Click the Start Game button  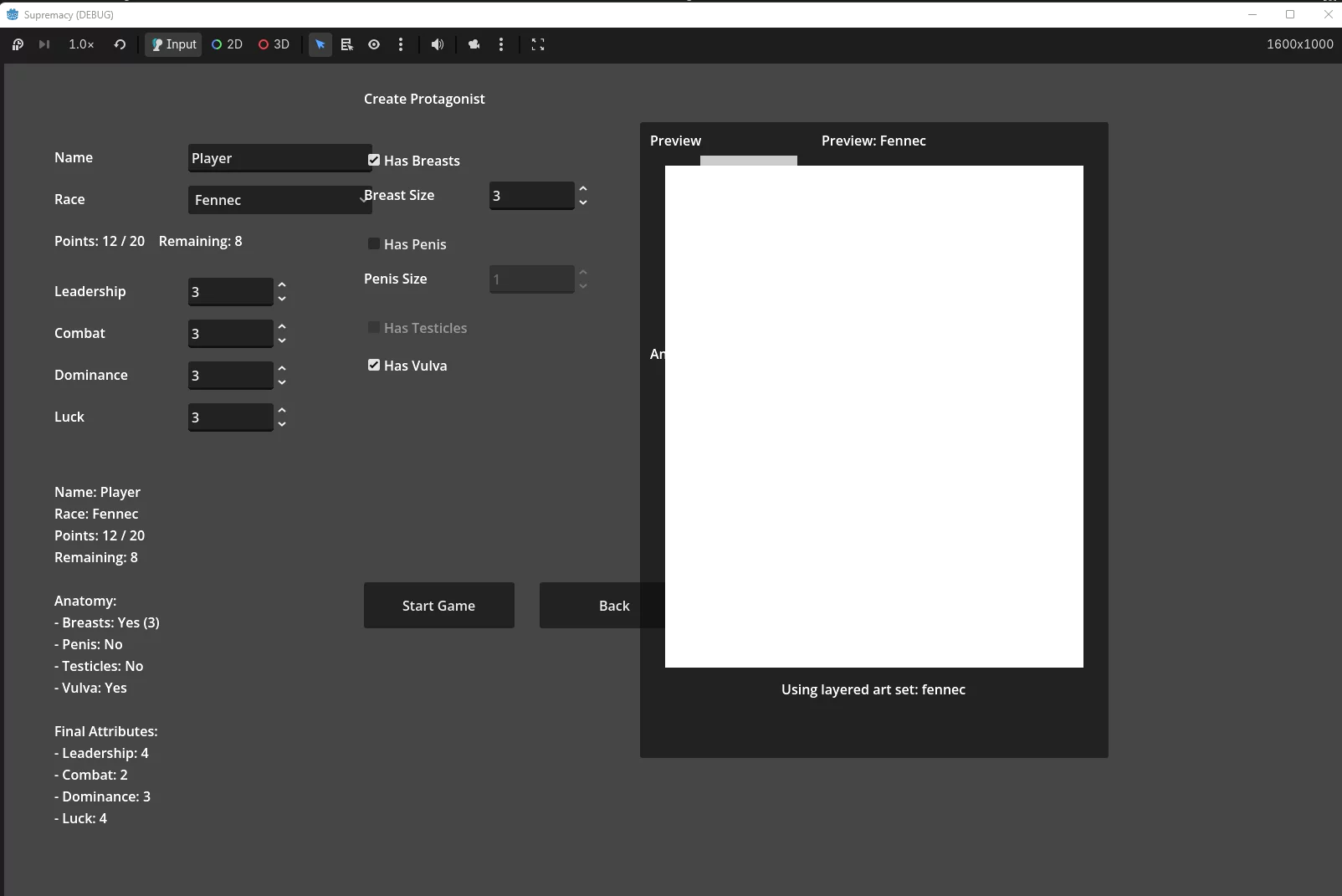tap(438, 606)
